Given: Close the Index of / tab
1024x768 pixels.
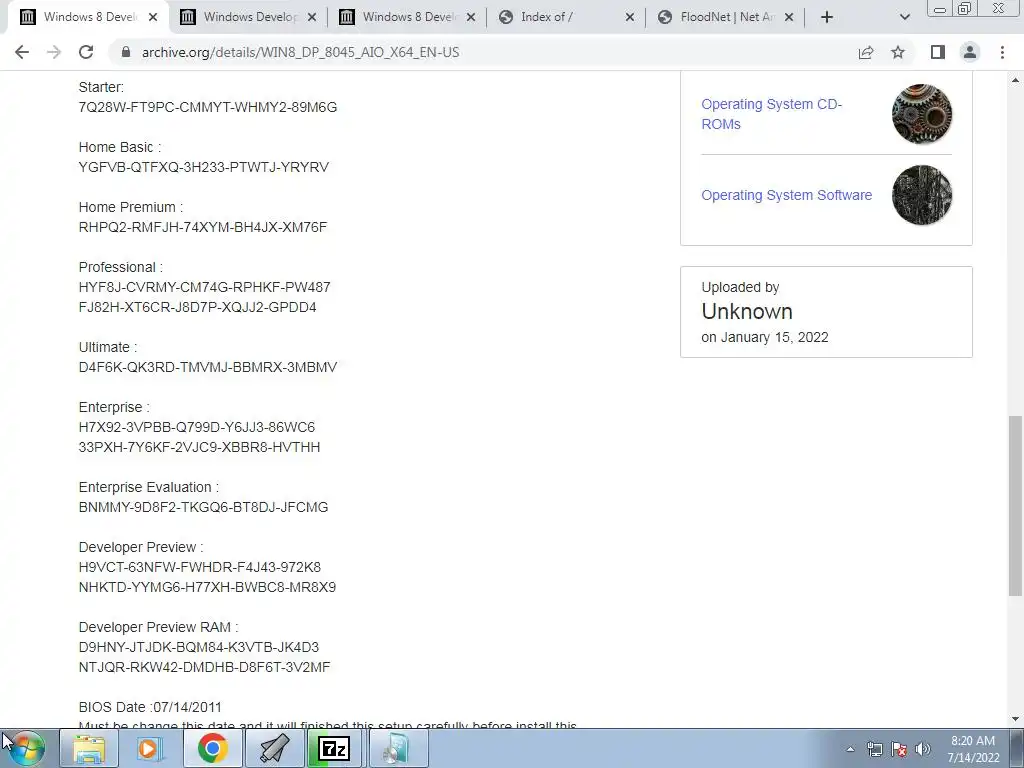Looking at the screenshot, I should click(x=630, y=18).
